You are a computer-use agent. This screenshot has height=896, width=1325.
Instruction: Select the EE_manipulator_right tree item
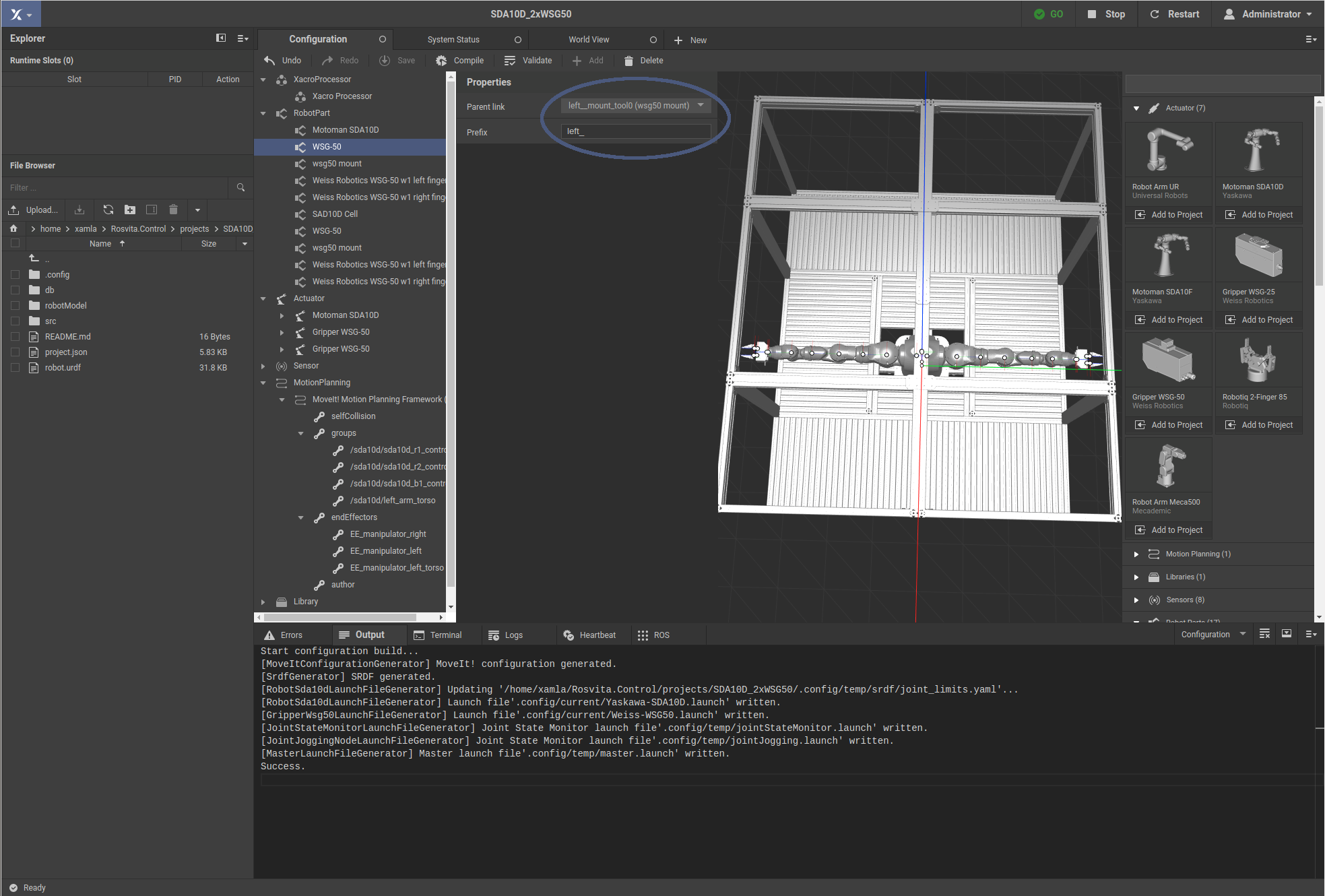click(x=388, y=534)
